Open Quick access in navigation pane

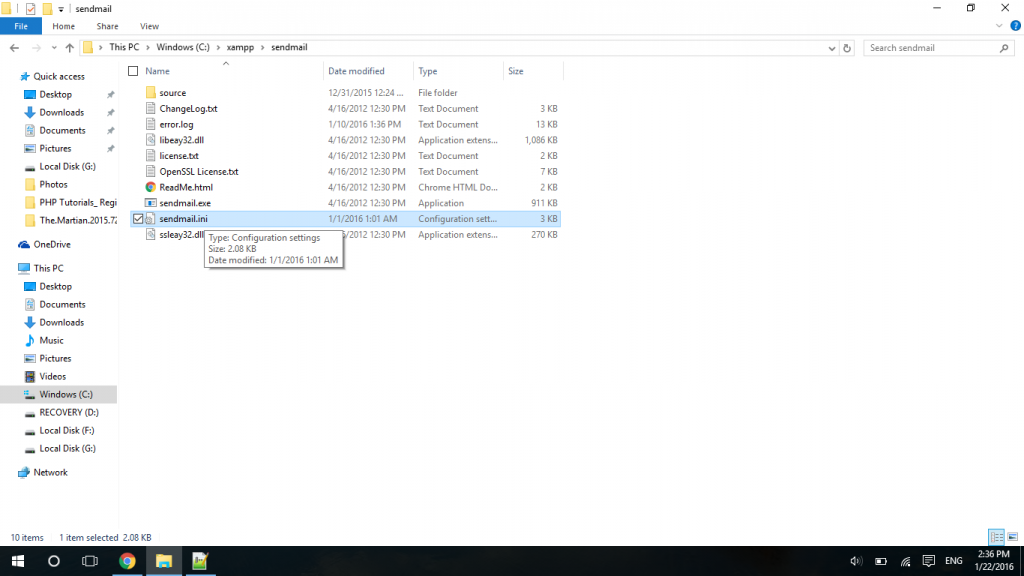[x=59, y=76]
